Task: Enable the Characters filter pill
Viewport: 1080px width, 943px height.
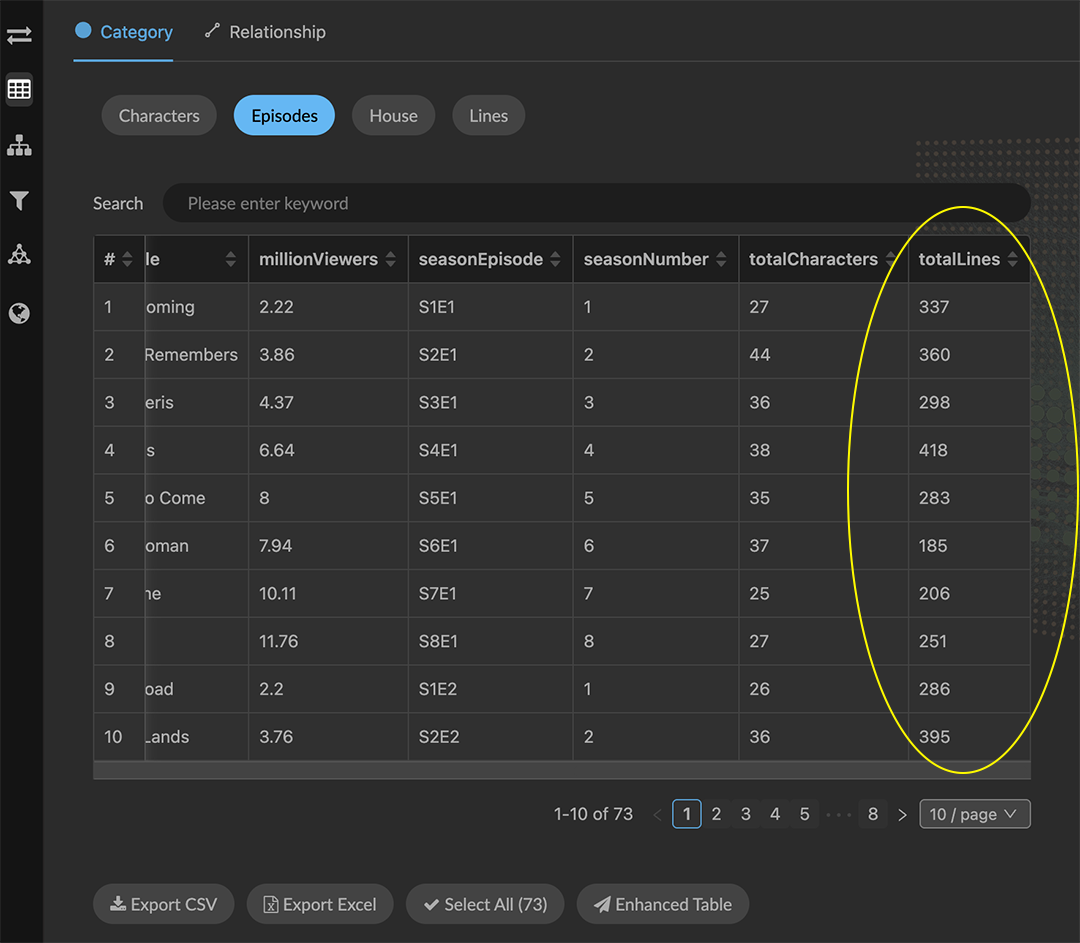Action: pos(158,115)
